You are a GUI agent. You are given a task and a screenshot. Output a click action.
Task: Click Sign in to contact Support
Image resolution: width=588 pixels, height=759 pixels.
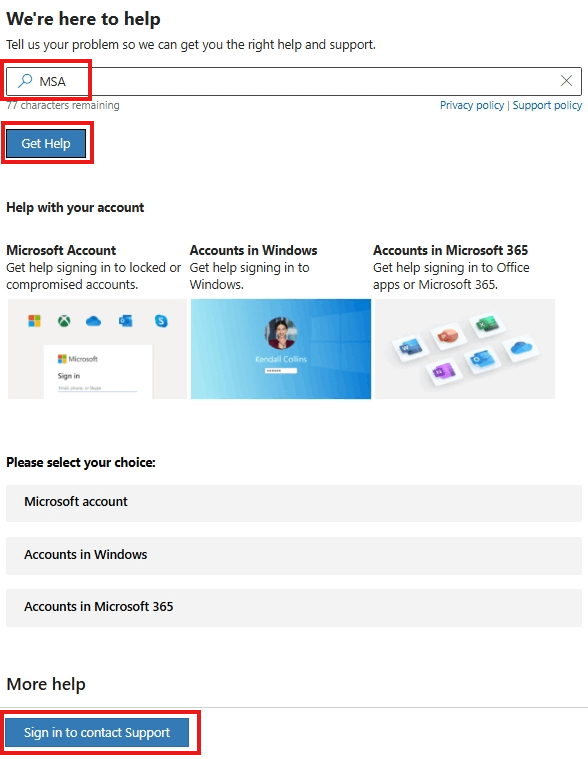tap(97, 732)
